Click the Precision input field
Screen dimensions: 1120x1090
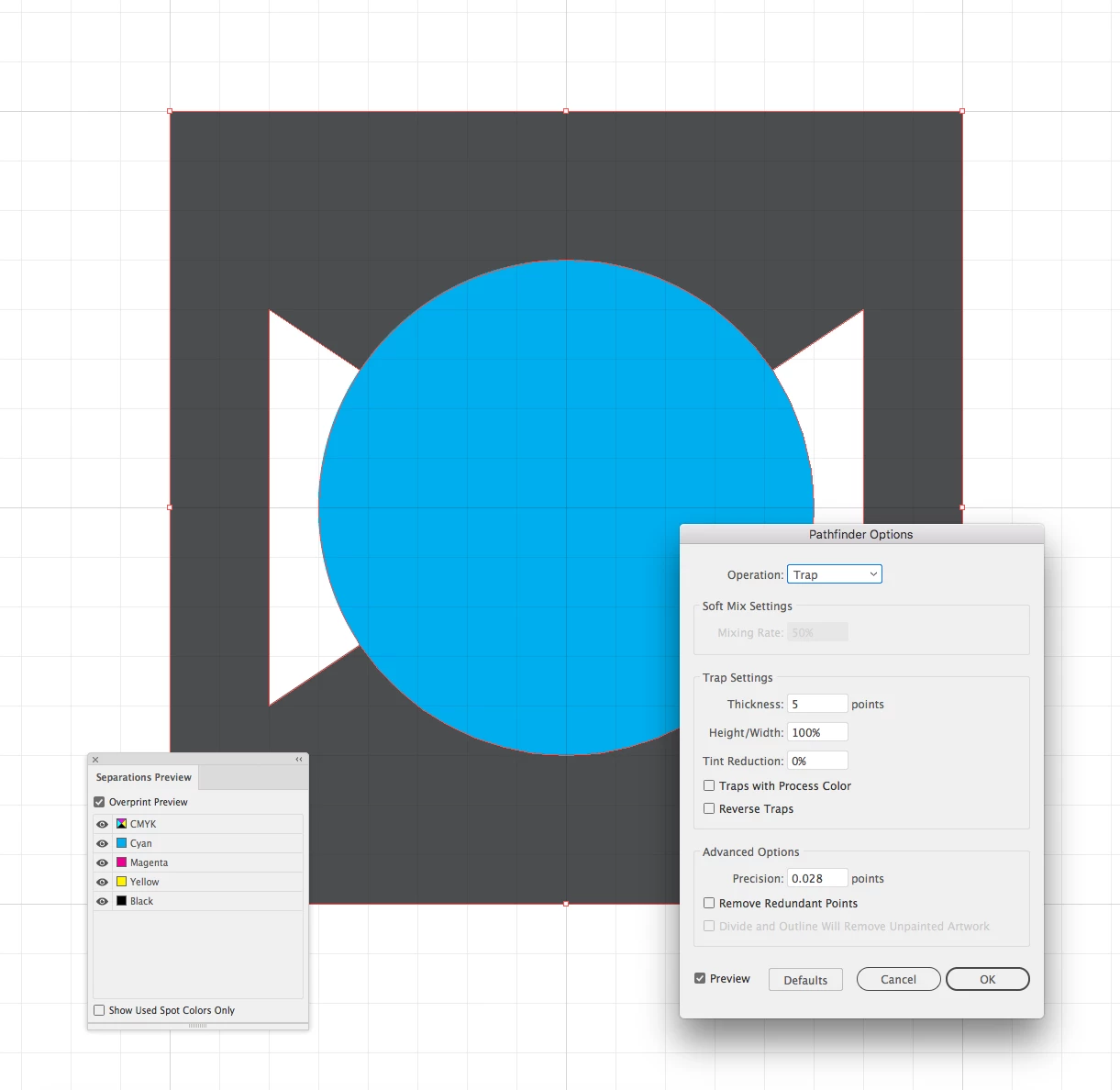tap(817, 878)
